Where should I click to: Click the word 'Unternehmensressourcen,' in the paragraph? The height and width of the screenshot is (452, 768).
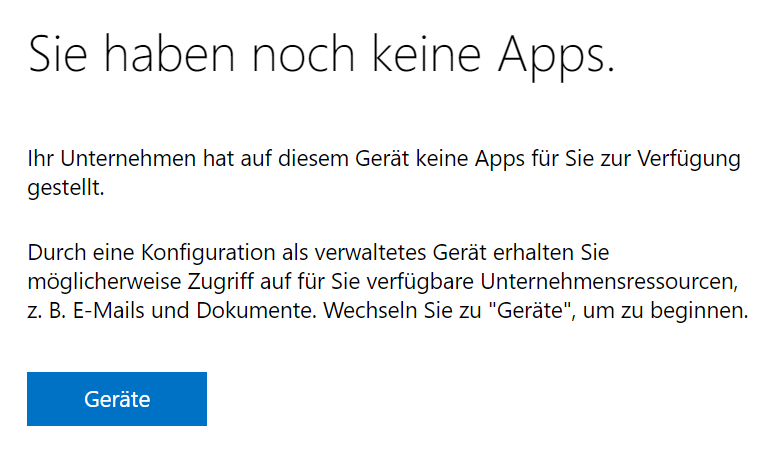point(609,282)
